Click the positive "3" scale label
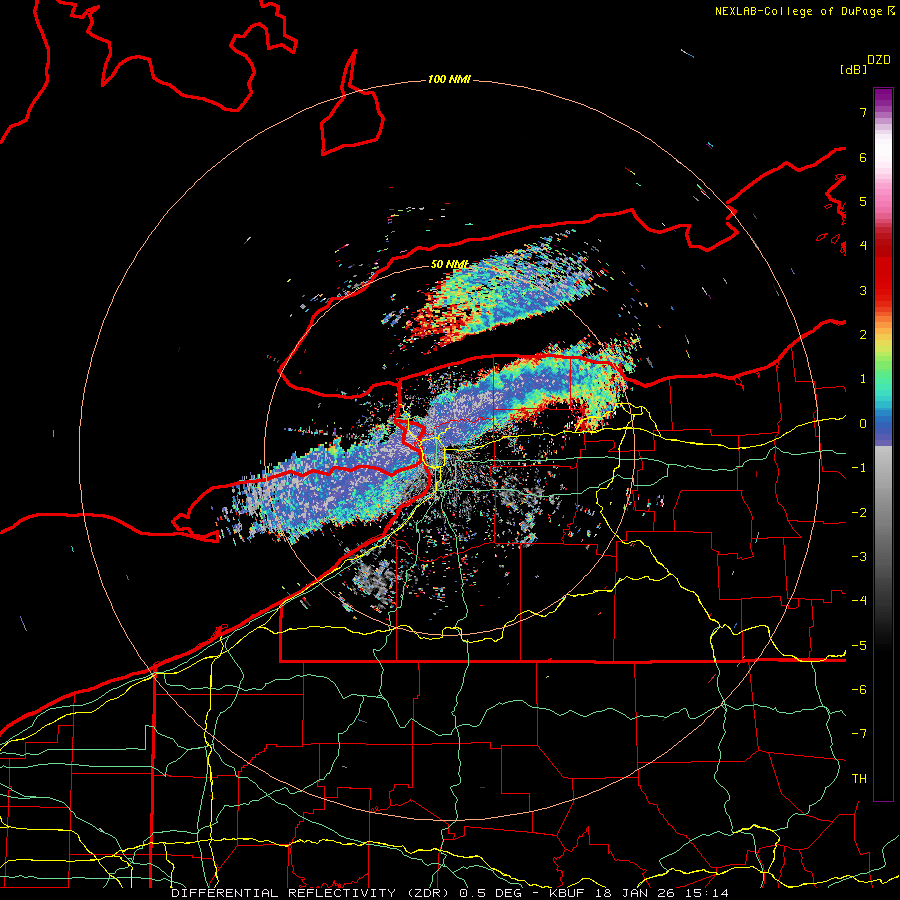The image size is (900, 900). click(863, 290)
